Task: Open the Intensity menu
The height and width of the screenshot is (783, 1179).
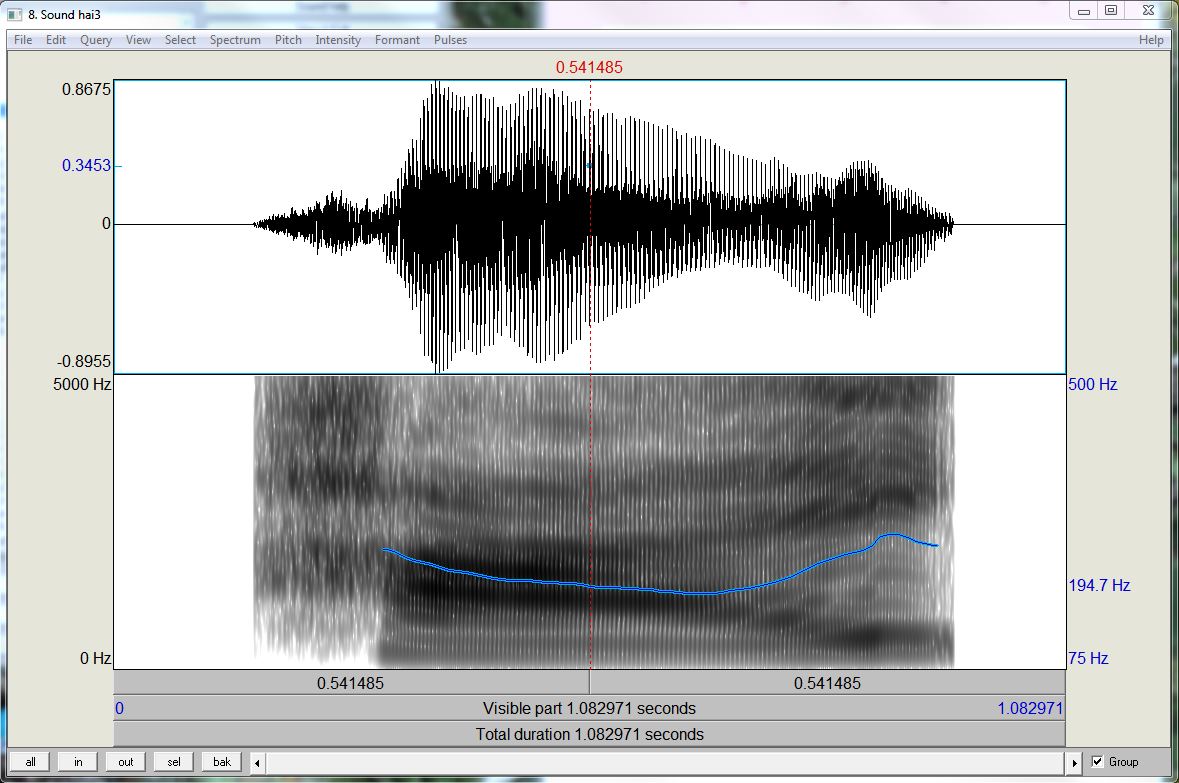Action: point(338,40)
